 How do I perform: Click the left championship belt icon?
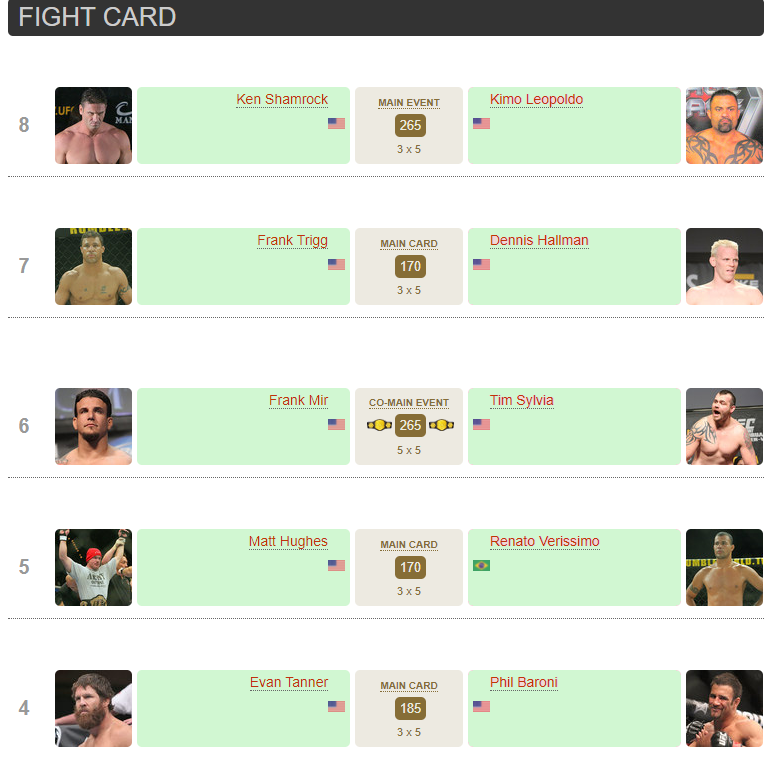point(379,425)
